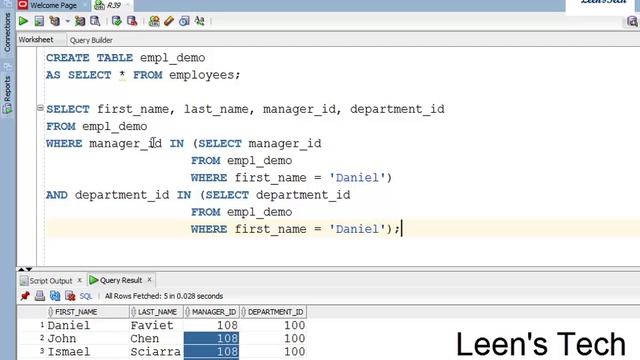Refresh the query result icon

click(55, 296)
